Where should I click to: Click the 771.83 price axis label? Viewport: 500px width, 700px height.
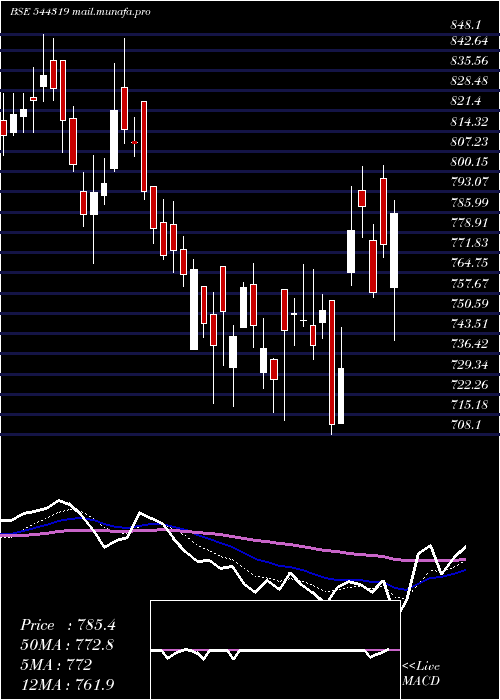[468, 242]
